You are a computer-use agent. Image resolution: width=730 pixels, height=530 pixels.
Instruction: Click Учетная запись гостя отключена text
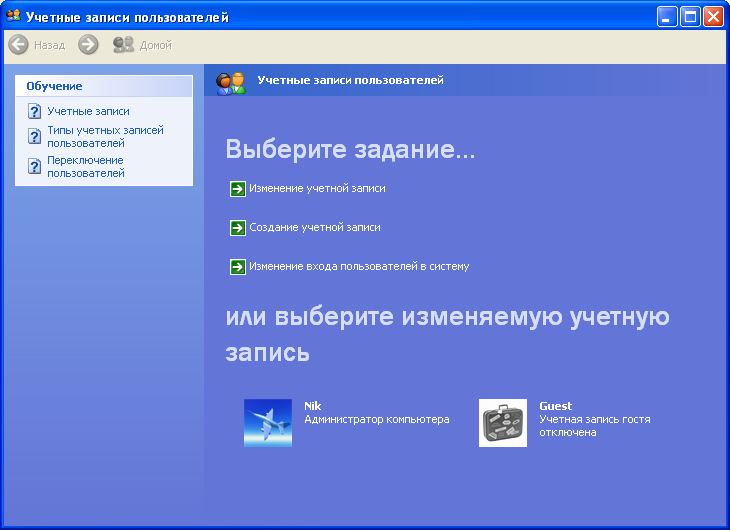(x=595, y=426)
